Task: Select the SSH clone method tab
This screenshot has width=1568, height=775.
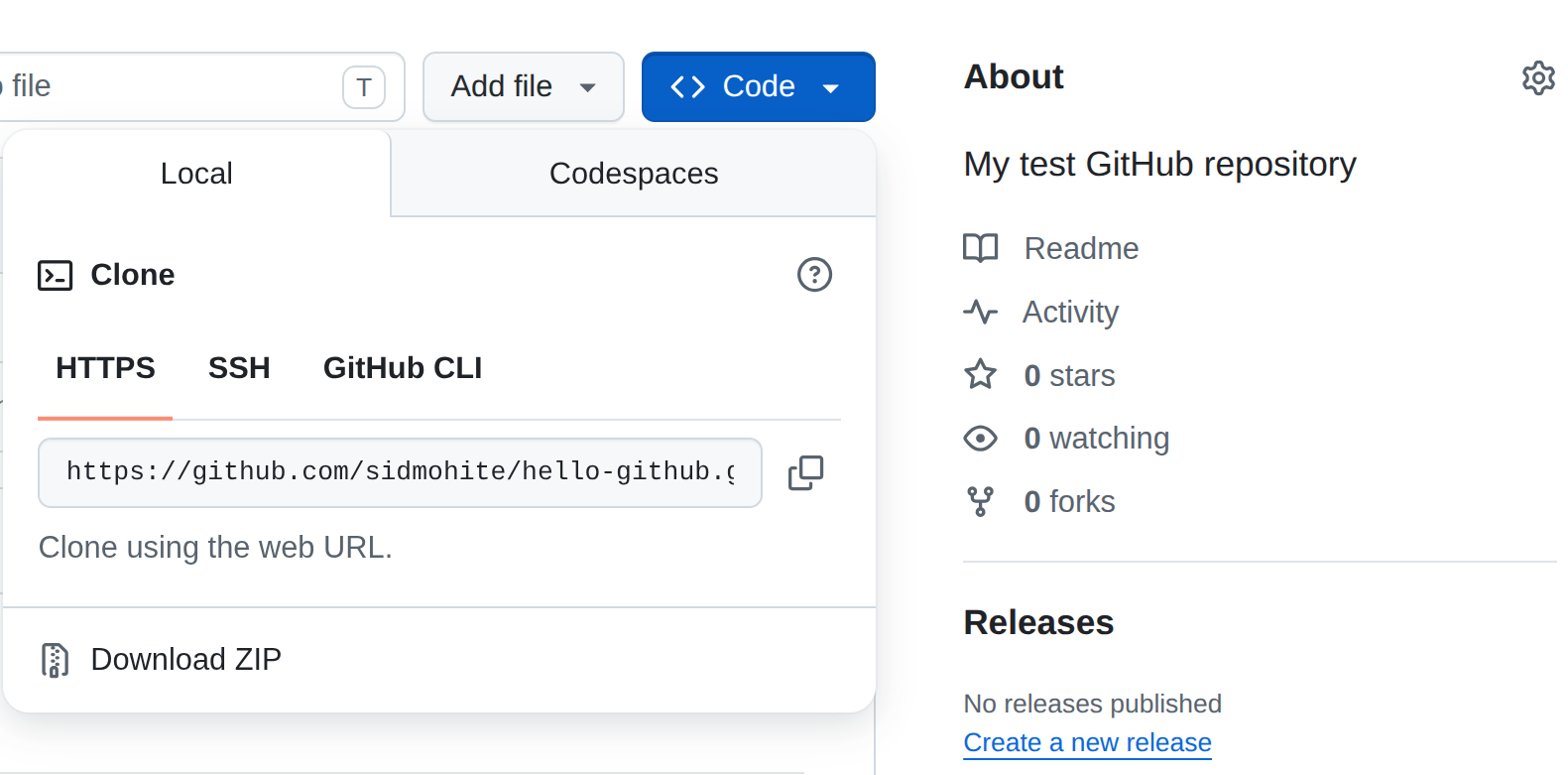Action: coord(239,368)
